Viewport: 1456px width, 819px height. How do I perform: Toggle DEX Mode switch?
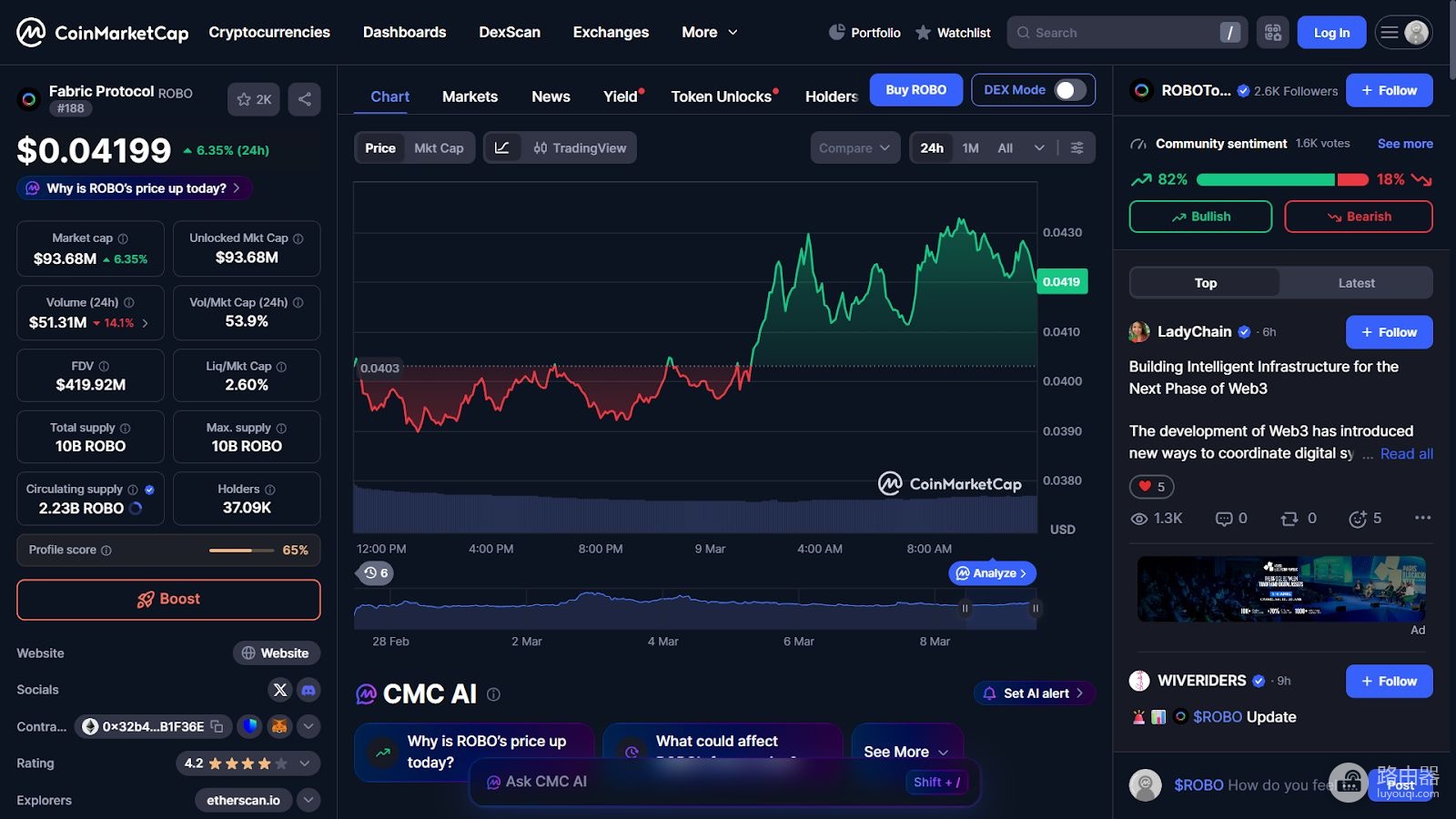1070,90
